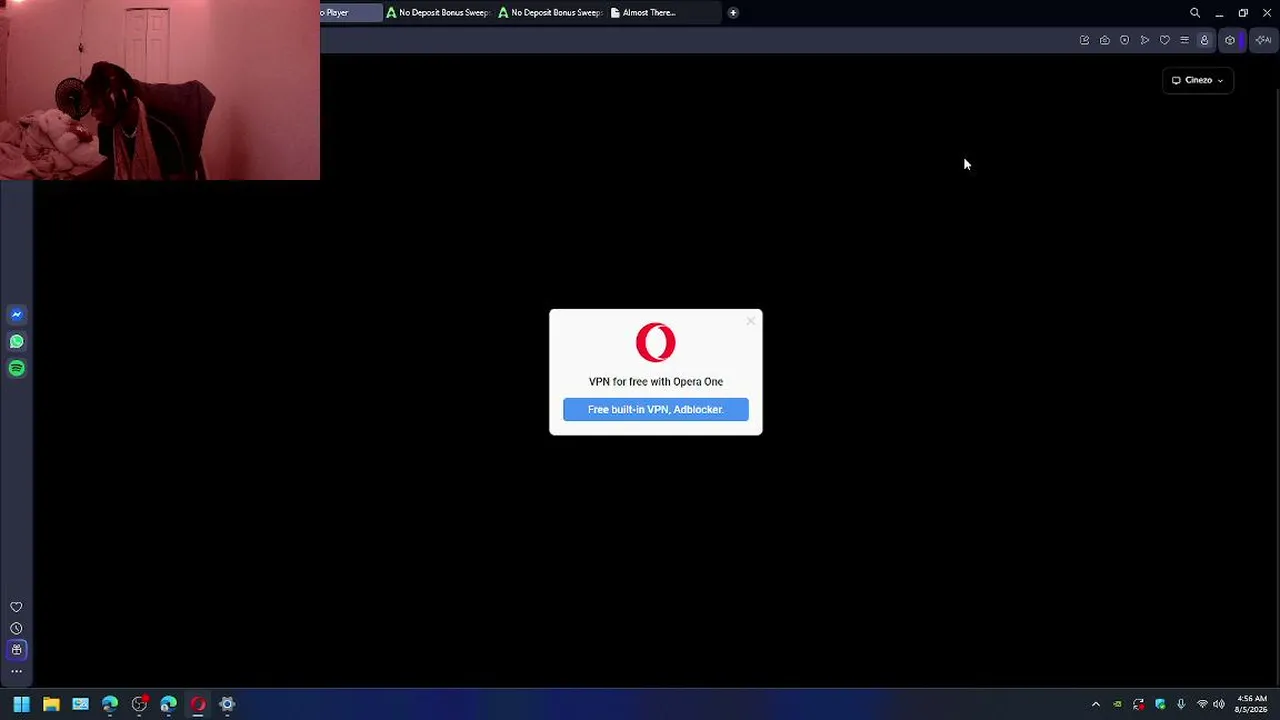This screenshot has width=1280, height=720.
Task: Launch the AI assistant button
Action: pyautogui.click(x=1263, y=40)
